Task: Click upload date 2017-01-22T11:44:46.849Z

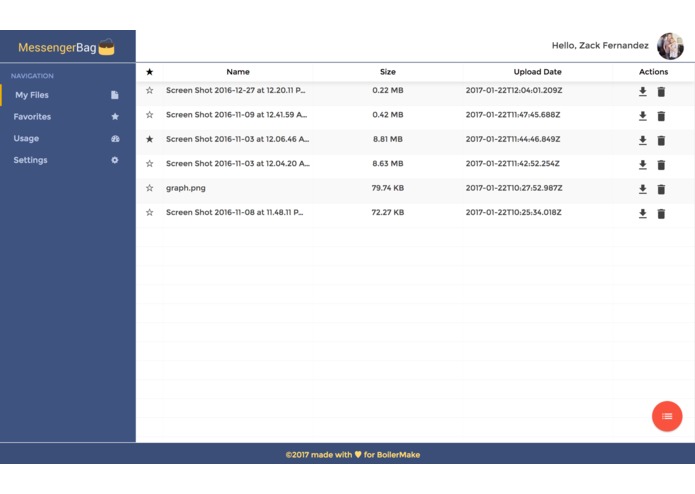Action: tap(513, 139)
